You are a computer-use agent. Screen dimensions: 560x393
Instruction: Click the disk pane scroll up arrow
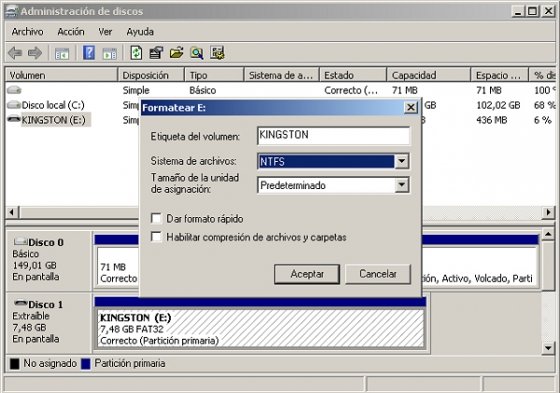pyautogui.click(x=548, y=235)
